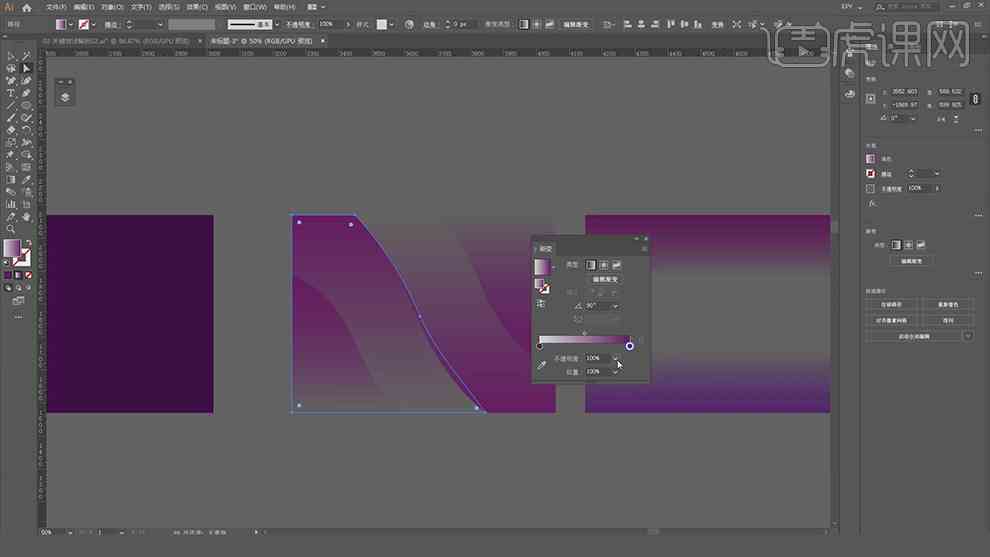The width and height of the screenshot is (990, 557).
Task: Select the Artboard tool
Action: [26, 205]
